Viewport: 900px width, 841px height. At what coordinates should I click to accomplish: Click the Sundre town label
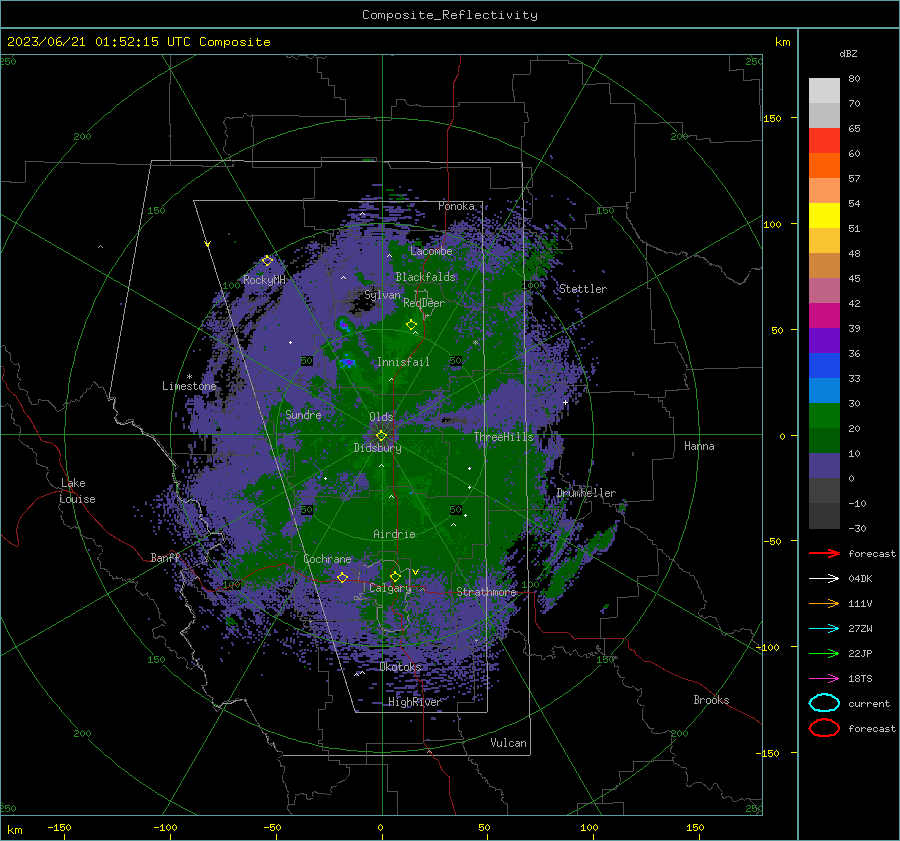(303, 414)
